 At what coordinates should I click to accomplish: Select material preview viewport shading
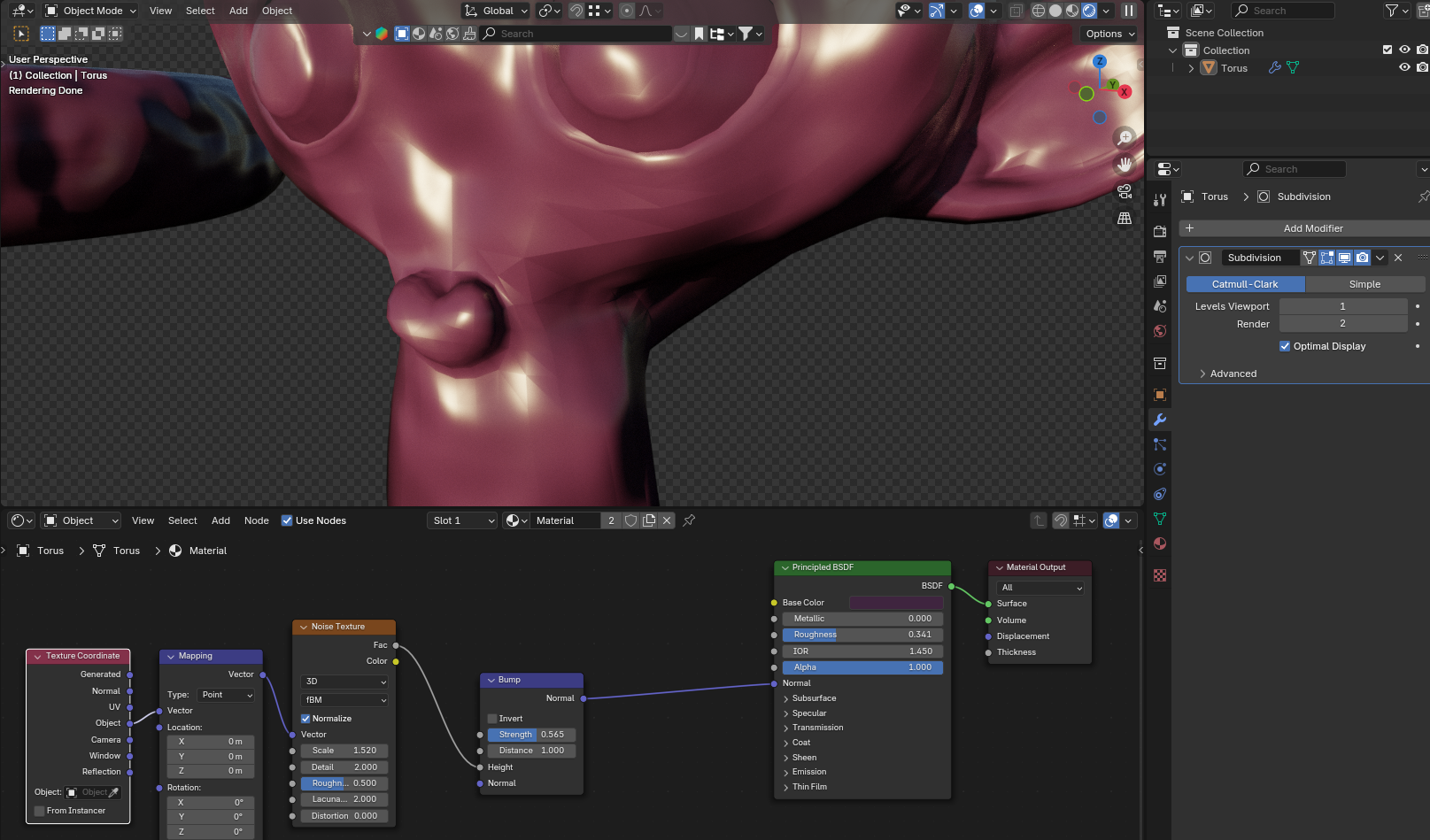pyautogui.click(x=1072, y=11)
